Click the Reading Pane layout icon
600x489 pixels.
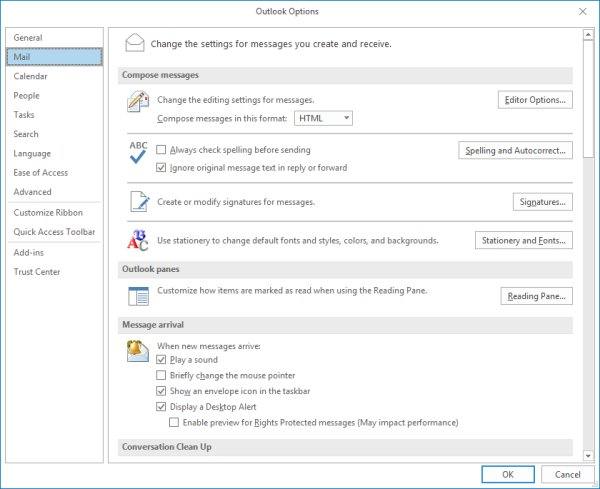(138, 296)
